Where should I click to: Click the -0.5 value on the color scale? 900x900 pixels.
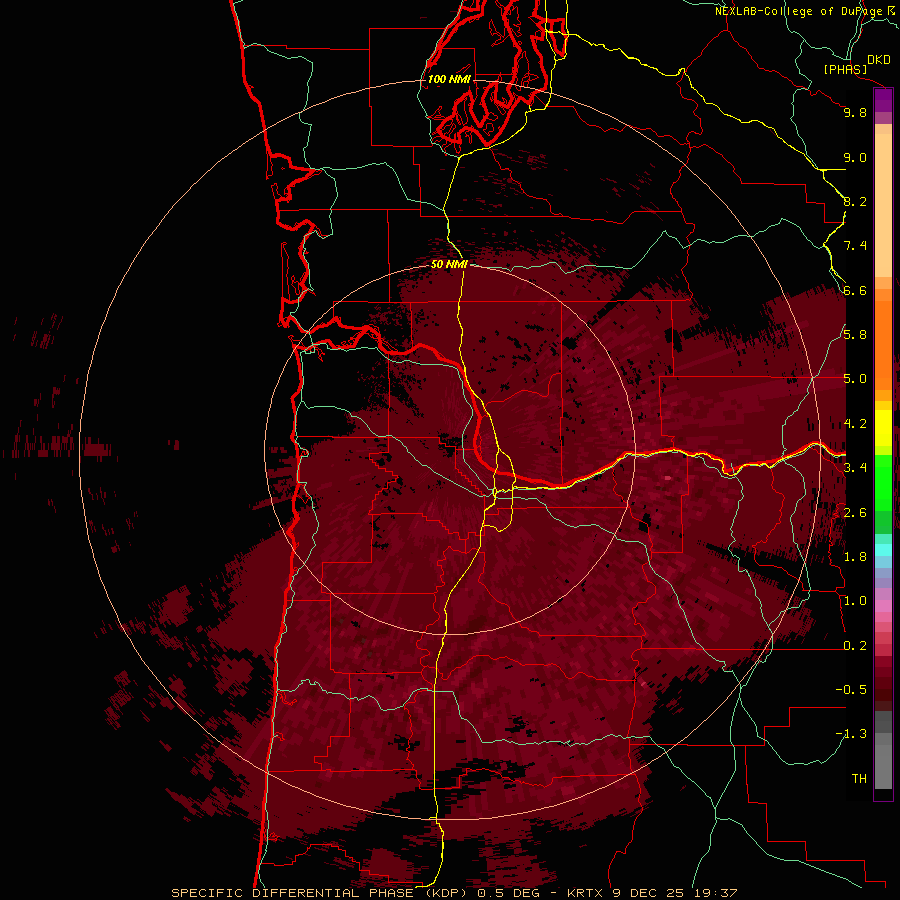(x=851, y=689)
